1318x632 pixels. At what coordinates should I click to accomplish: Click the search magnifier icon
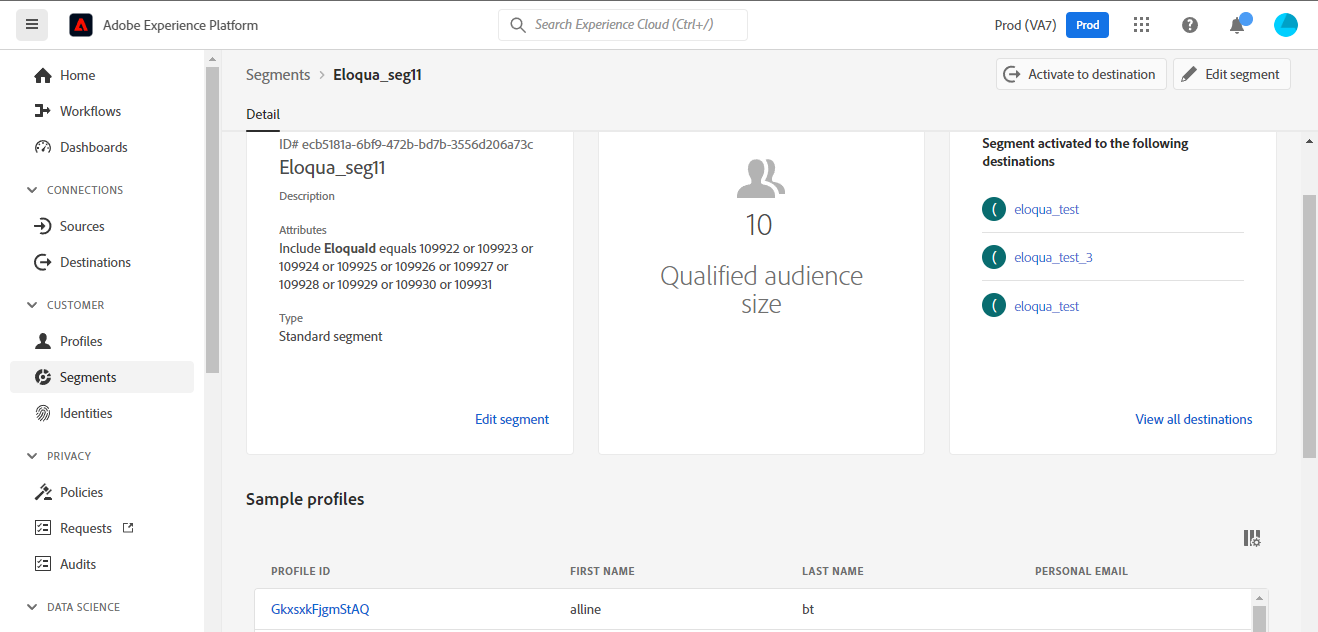pyautogui.click(x=517, y=25)
